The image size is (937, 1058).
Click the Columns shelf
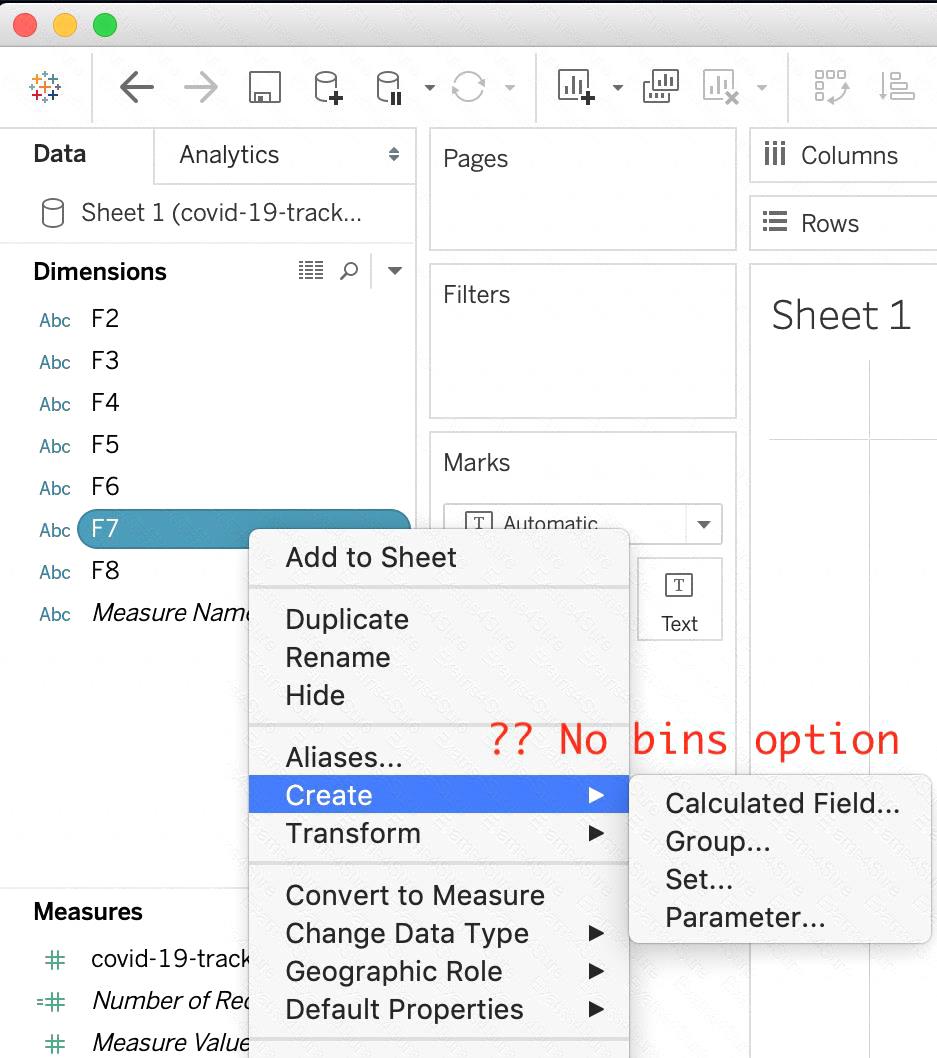pyautogui.click(x=843, y=155)
